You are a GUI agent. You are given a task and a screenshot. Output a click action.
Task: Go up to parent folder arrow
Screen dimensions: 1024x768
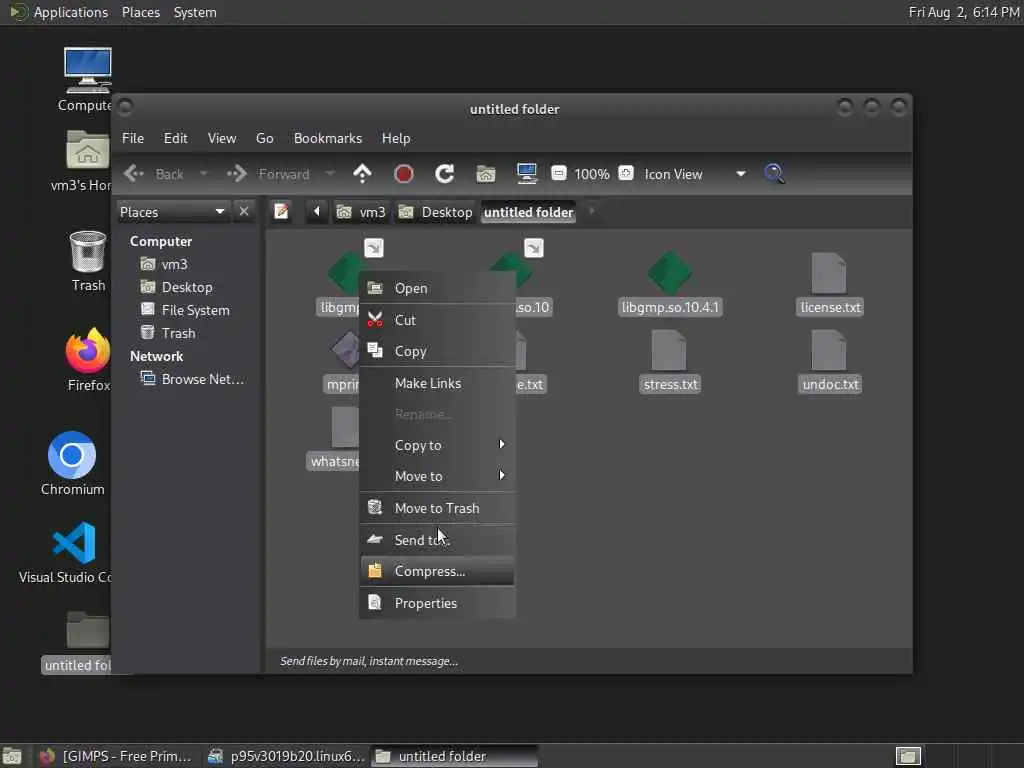tap(362, 174)
